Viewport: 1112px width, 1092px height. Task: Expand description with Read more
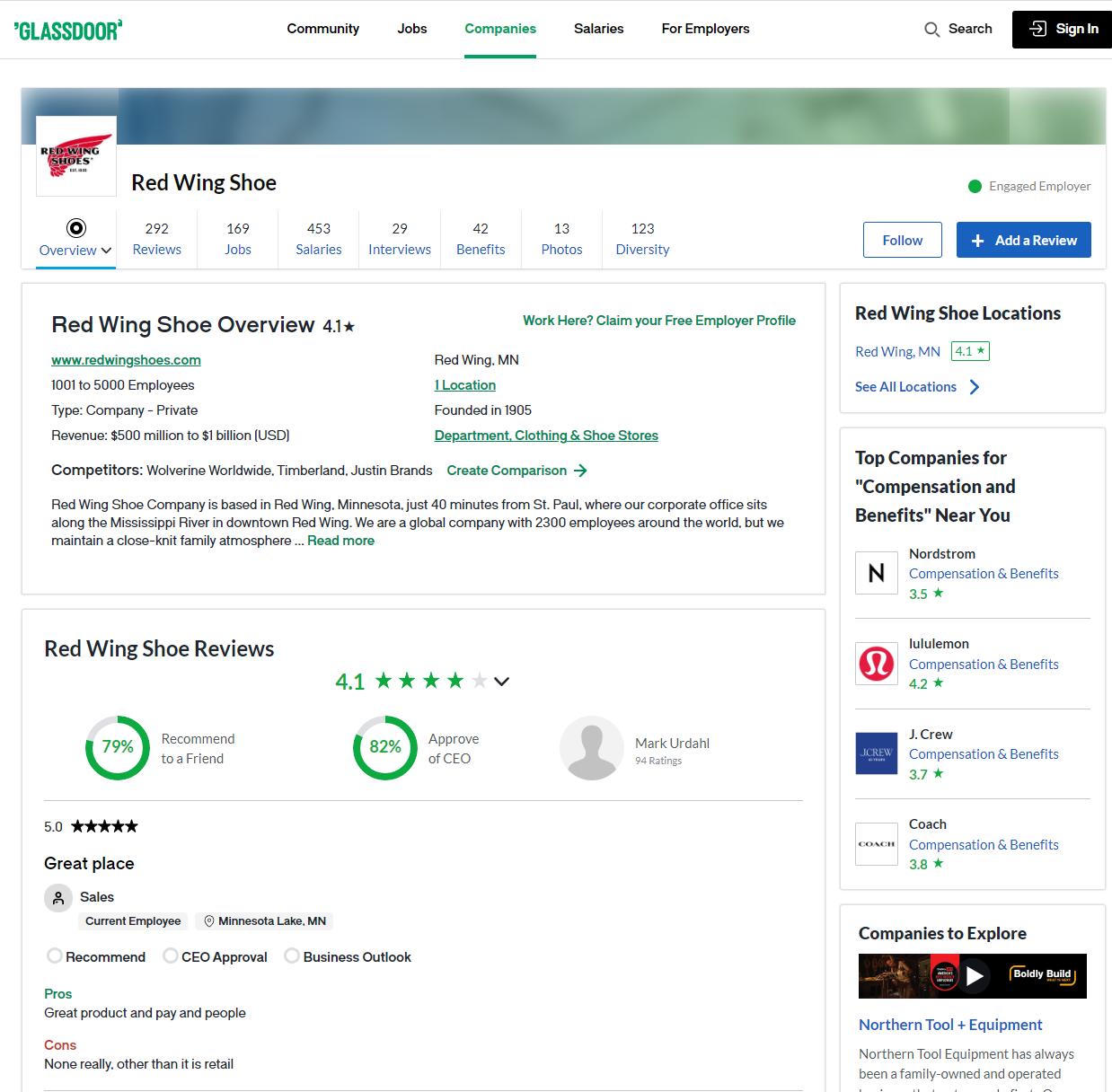click(x=340, y=541)
